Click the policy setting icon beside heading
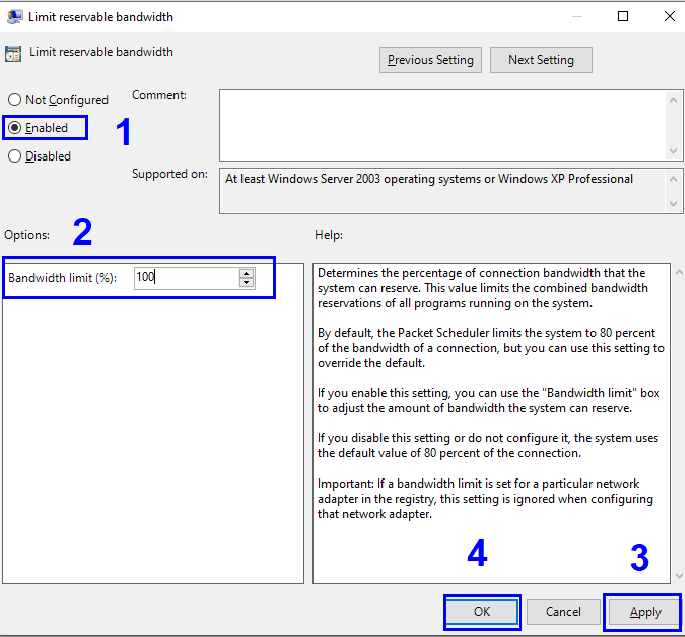 [13, 54]
